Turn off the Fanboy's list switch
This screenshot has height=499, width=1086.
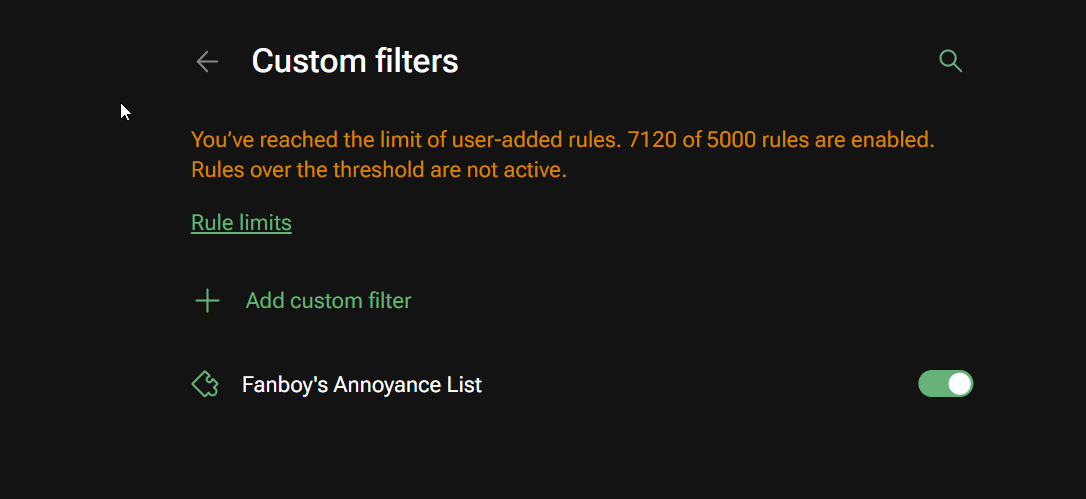point(945,384)
